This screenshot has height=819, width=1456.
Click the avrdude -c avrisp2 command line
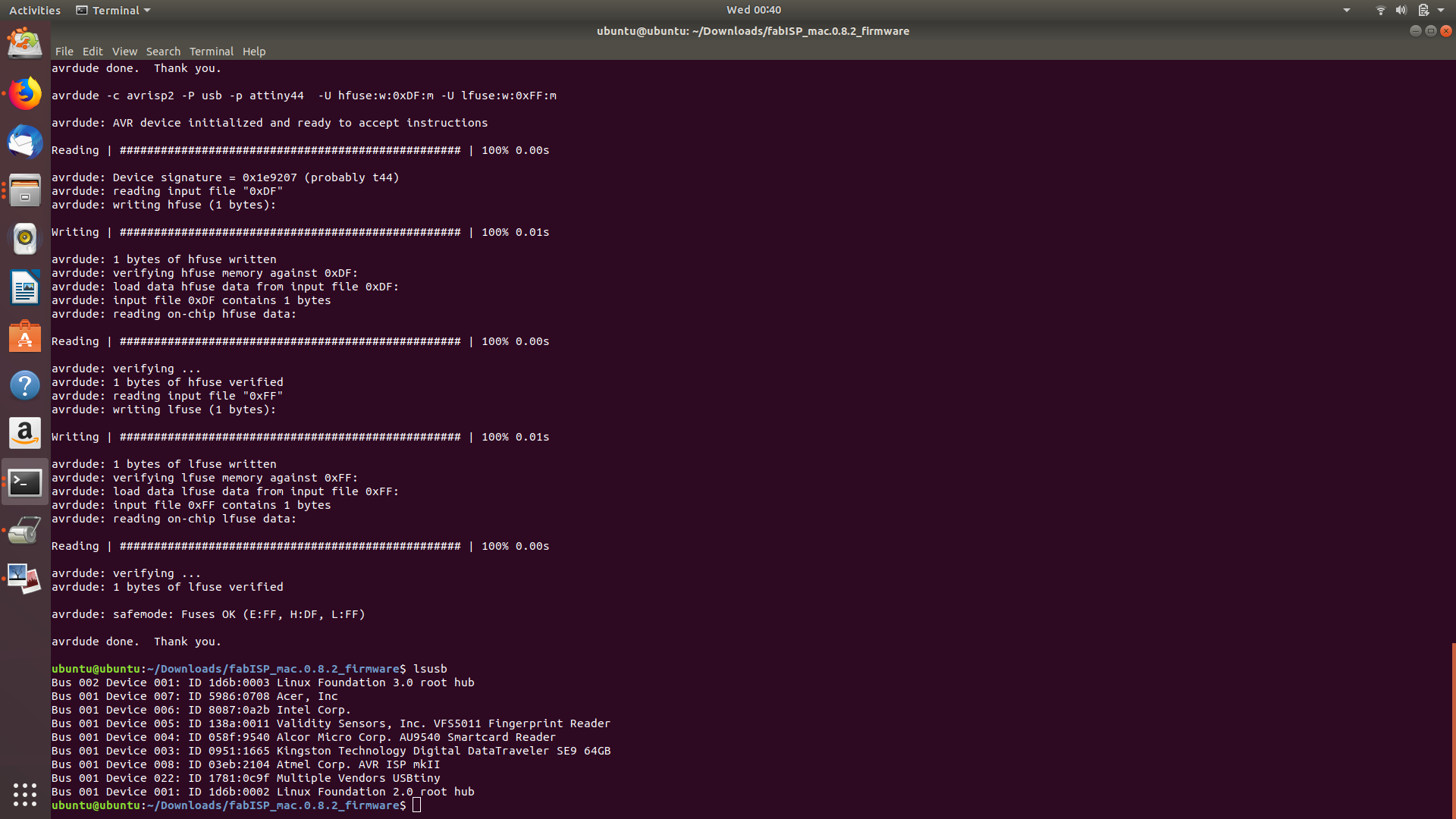click(304, 96)
